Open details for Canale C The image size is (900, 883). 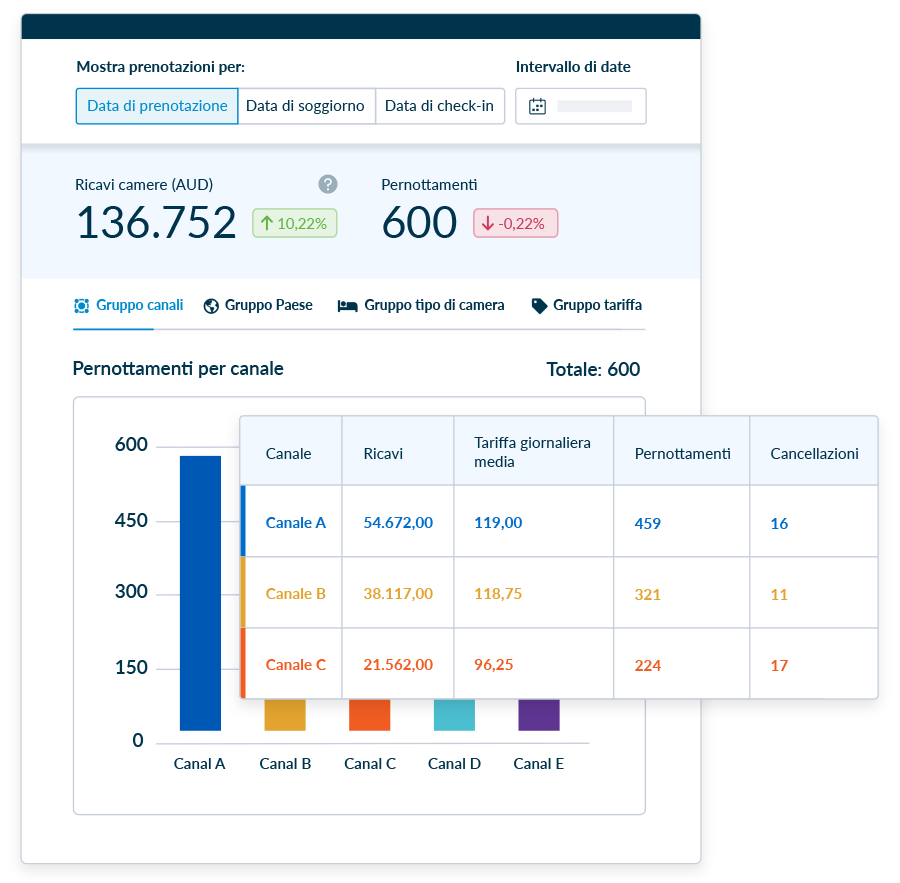(x=295, y=664)
